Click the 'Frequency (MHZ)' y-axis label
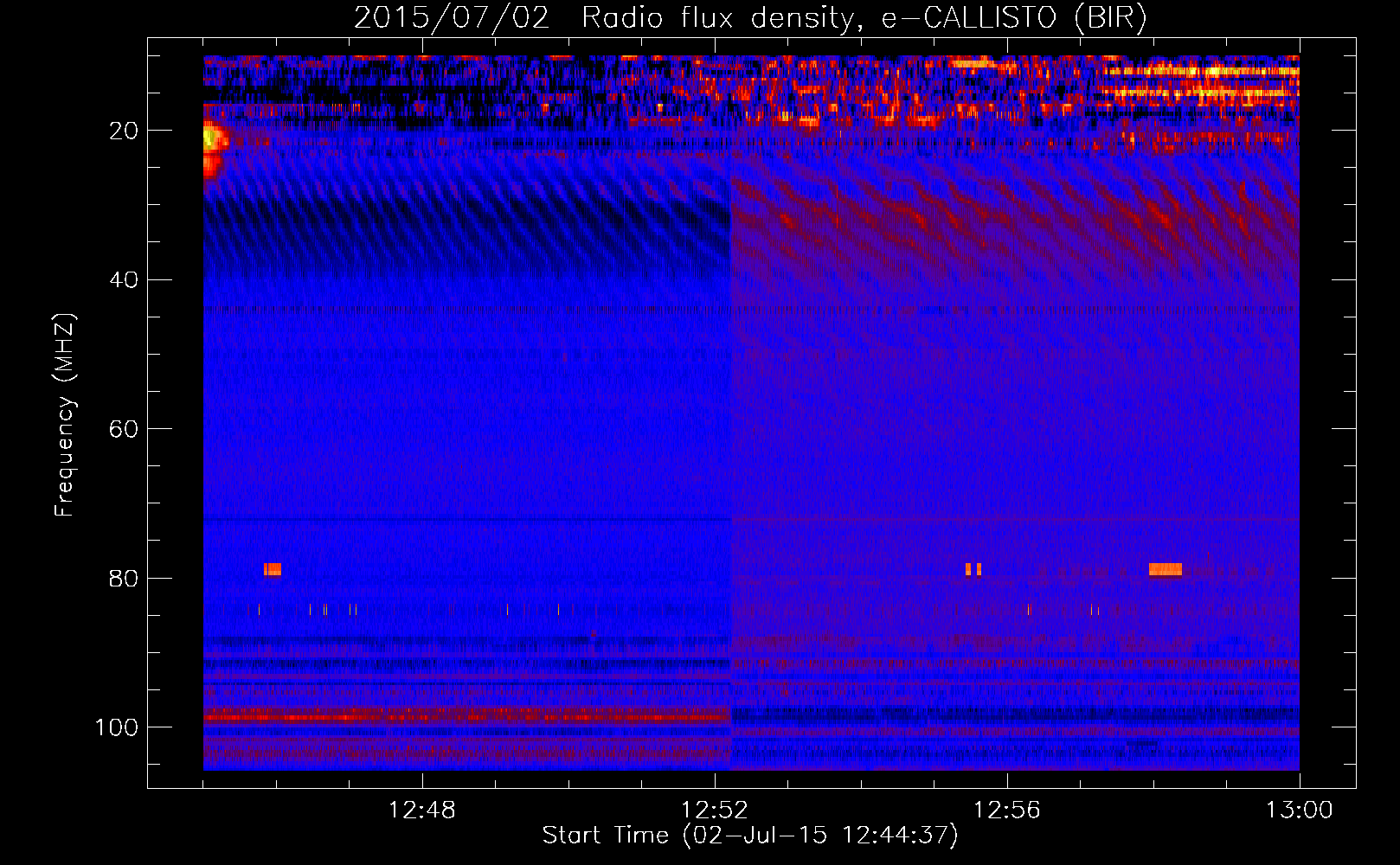Image resolution: width=1400 pixels, height=865 pixels. pyautogui.click(x=65, y=414)
